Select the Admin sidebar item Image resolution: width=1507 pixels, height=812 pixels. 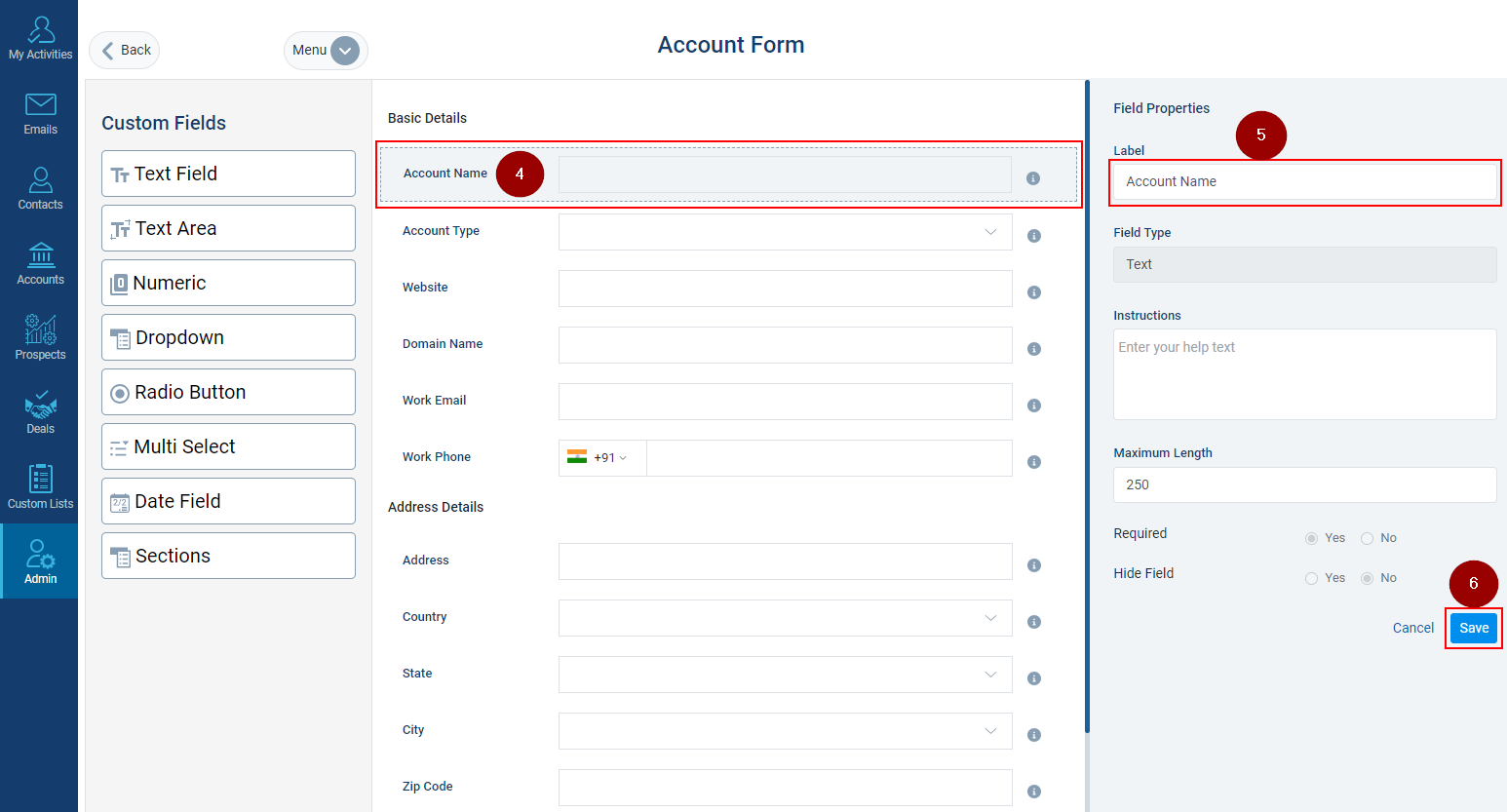[40, 561]
